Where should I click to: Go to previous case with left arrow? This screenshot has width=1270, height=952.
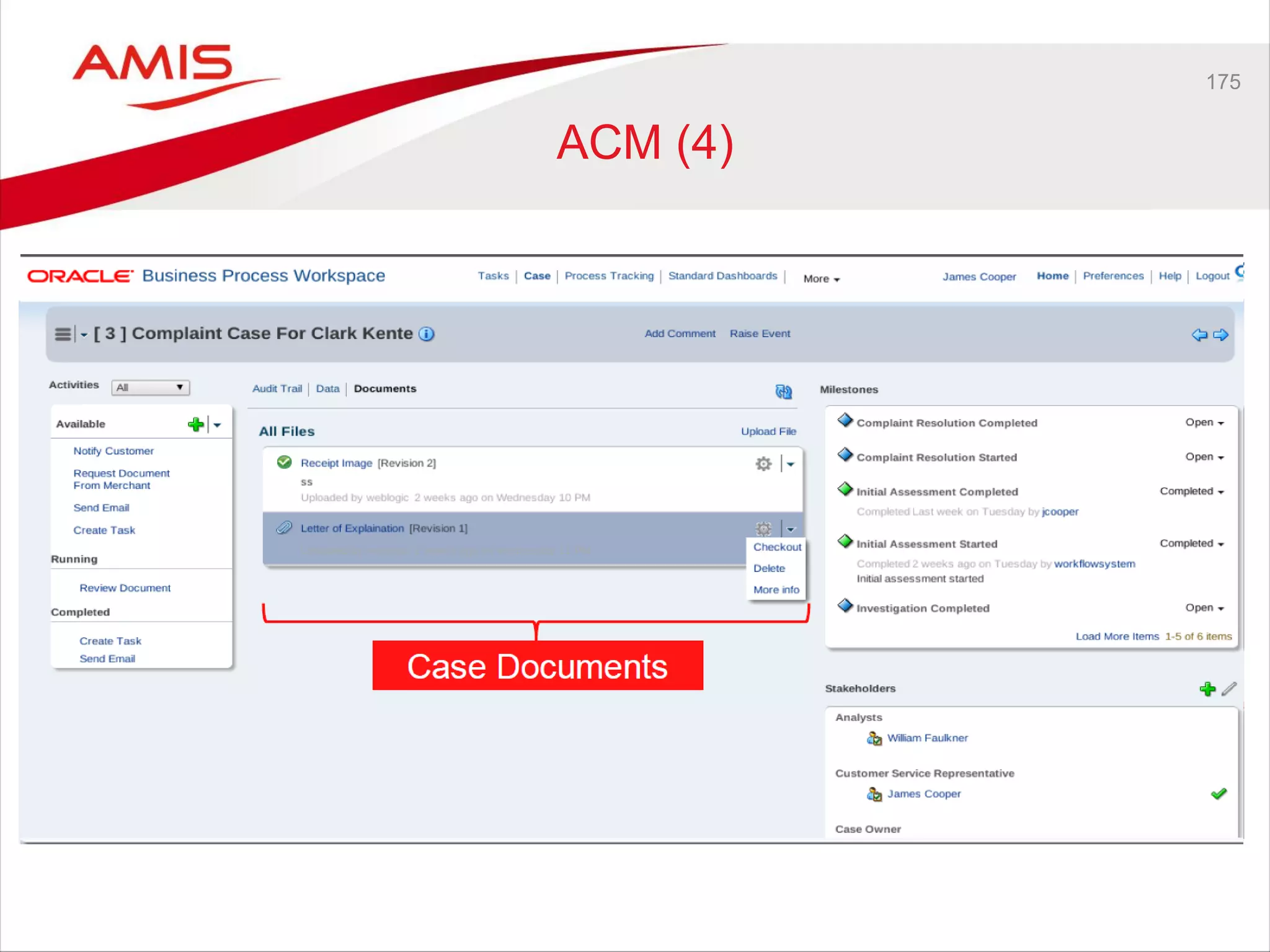click(x=1199, y=335)
